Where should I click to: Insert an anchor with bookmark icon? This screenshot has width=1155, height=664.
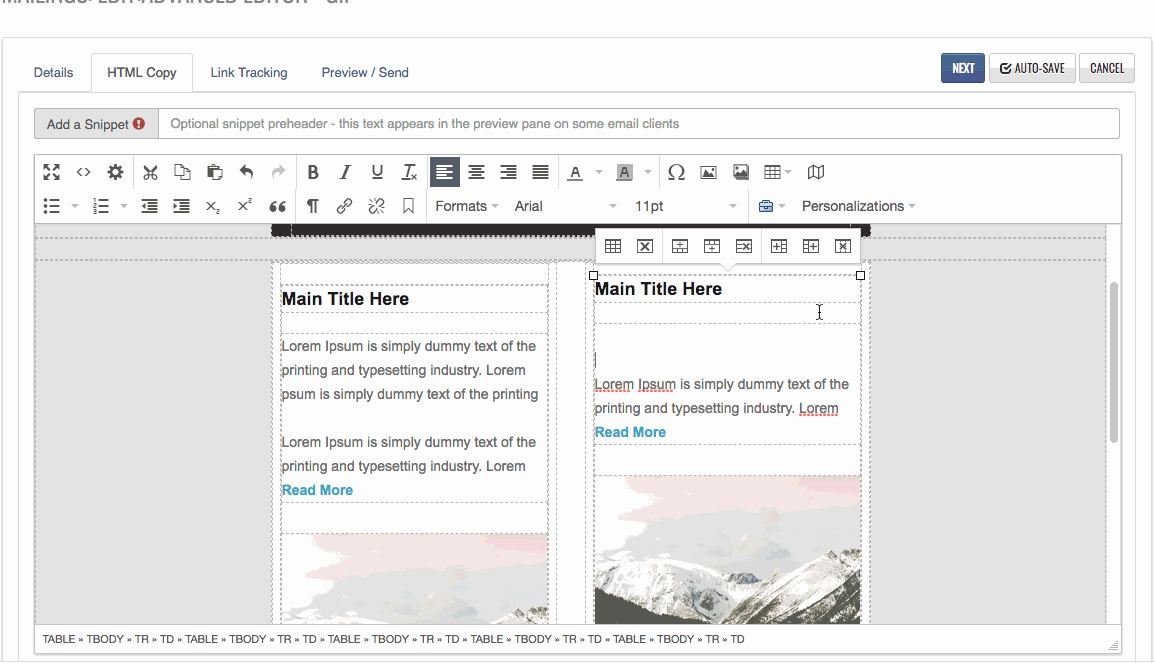click(x=408, y=206)
